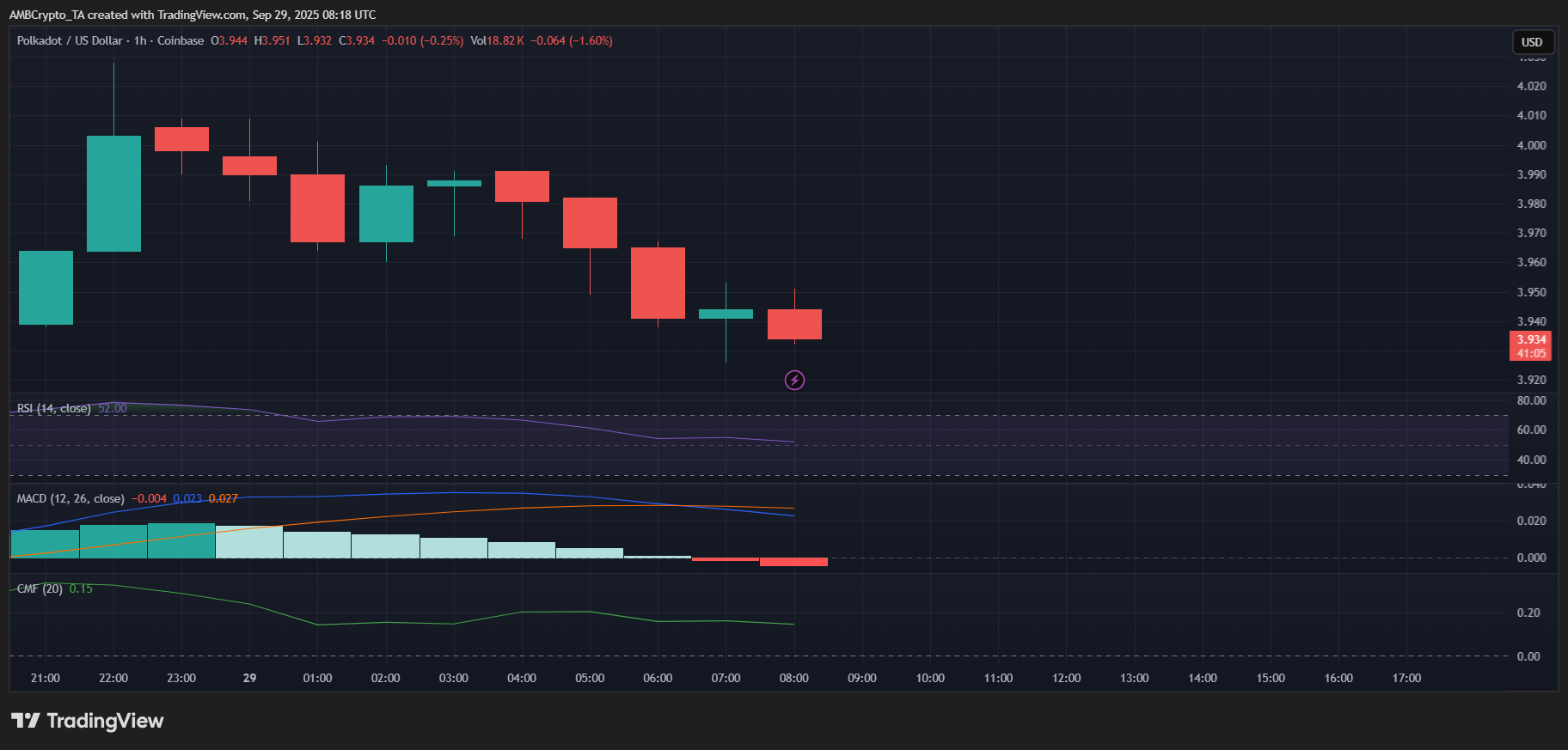Click the large red candle at 06:00
This screenshot has height=750, width=1568.
tap(658, 283)
